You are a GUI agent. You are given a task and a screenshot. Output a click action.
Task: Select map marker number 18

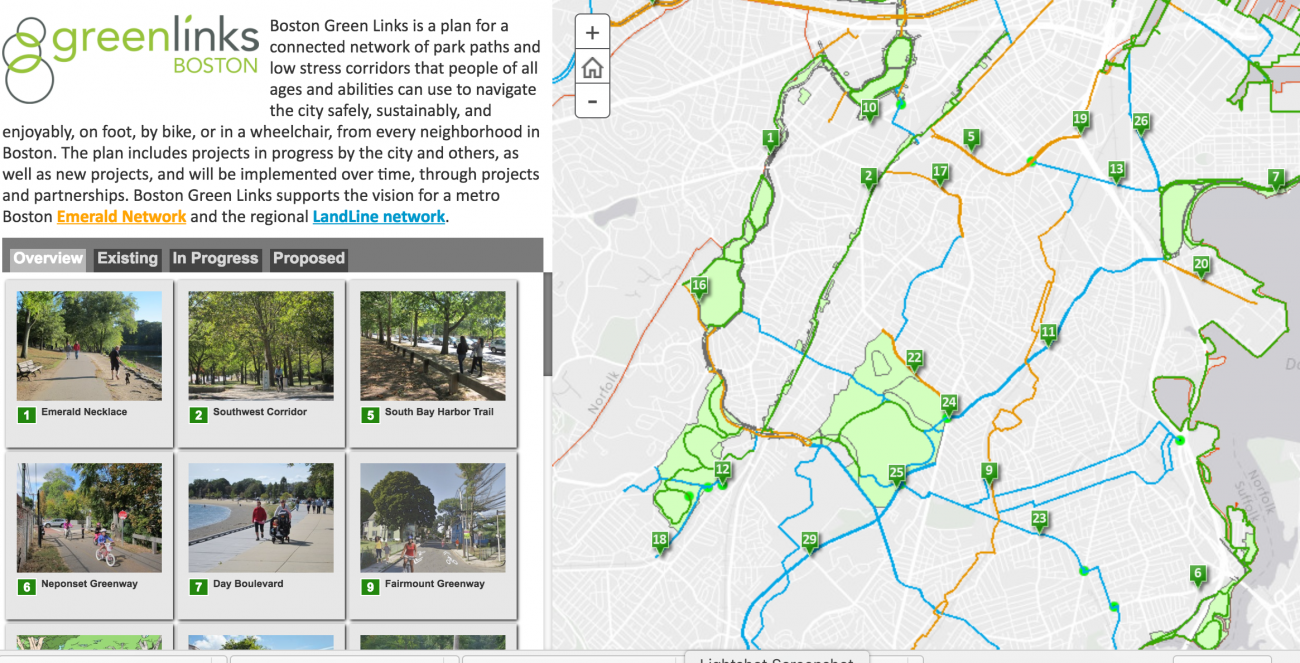(660, 543)
